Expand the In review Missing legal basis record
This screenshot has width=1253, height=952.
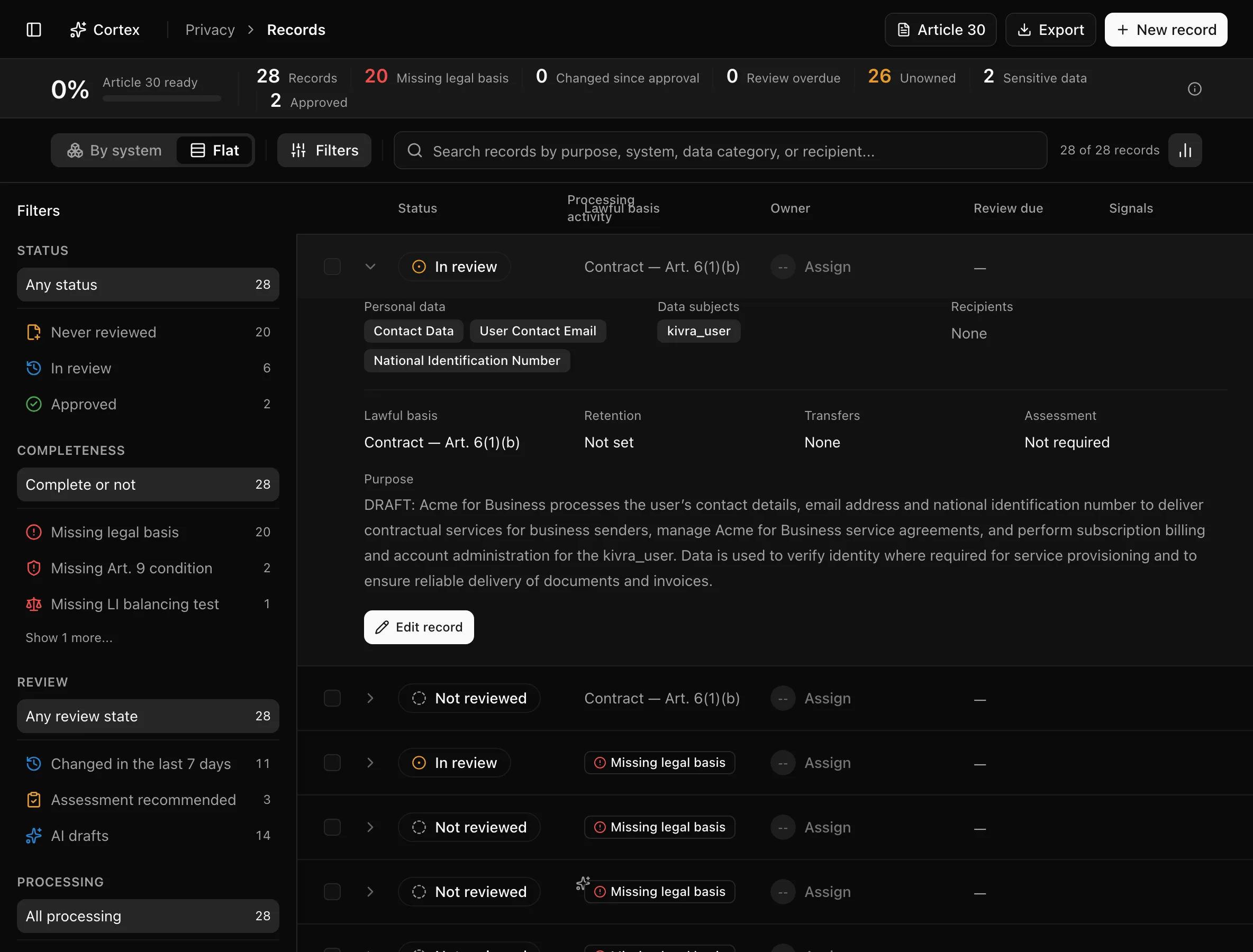pyautogui.click(x=370, y=763)
